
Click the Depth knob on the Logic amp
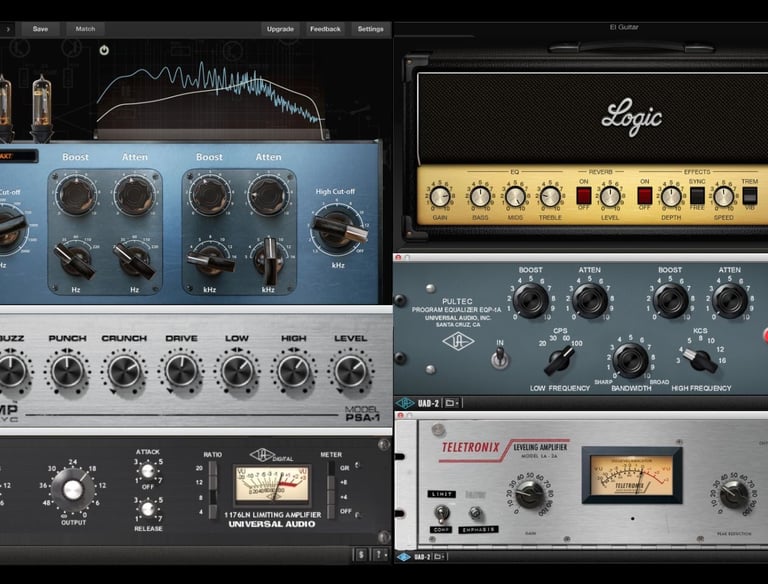671,197
